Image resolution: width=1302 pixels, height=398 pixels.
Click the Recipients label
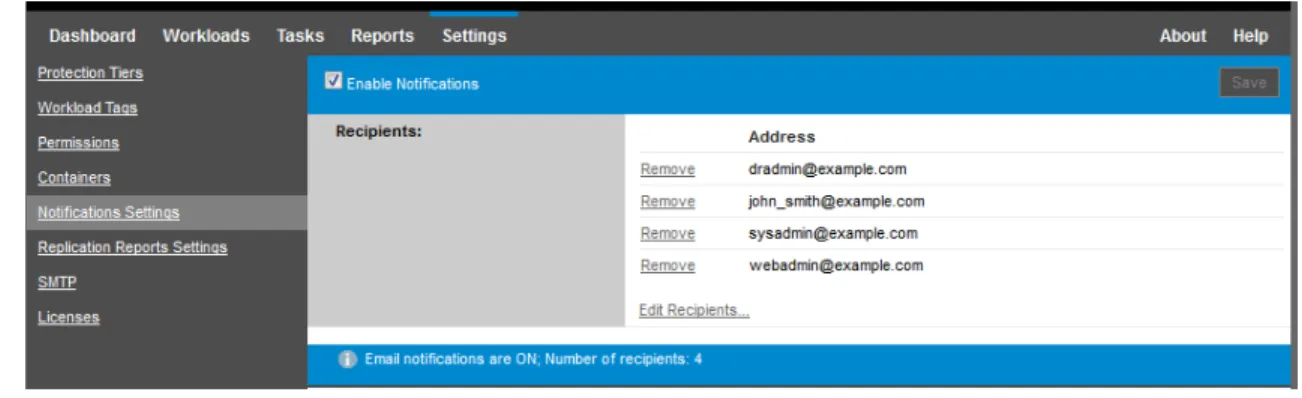pyautogui.click(x=379, y=131)
